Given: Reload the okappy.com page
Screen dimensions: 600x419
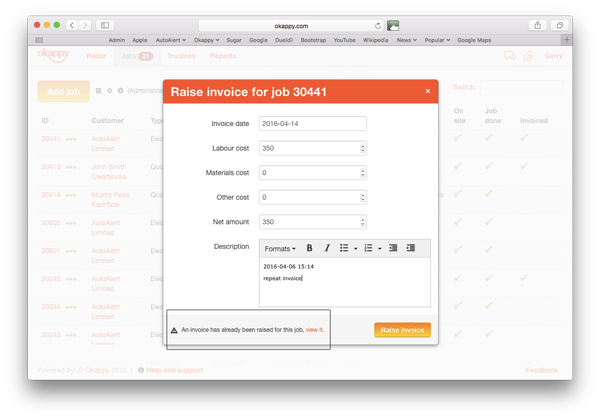Looking at the screenshot, I should pyautogui.click(x=378, y=26).
